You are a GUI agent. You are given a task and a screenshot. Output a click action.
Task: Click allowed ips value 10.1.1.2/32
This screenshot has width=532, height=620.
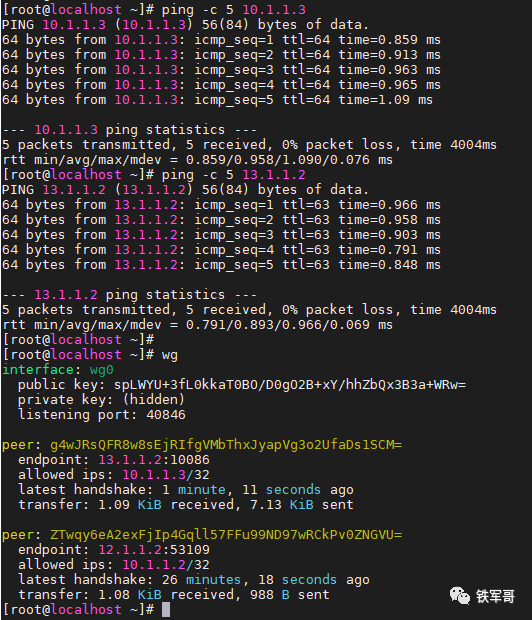166,565
